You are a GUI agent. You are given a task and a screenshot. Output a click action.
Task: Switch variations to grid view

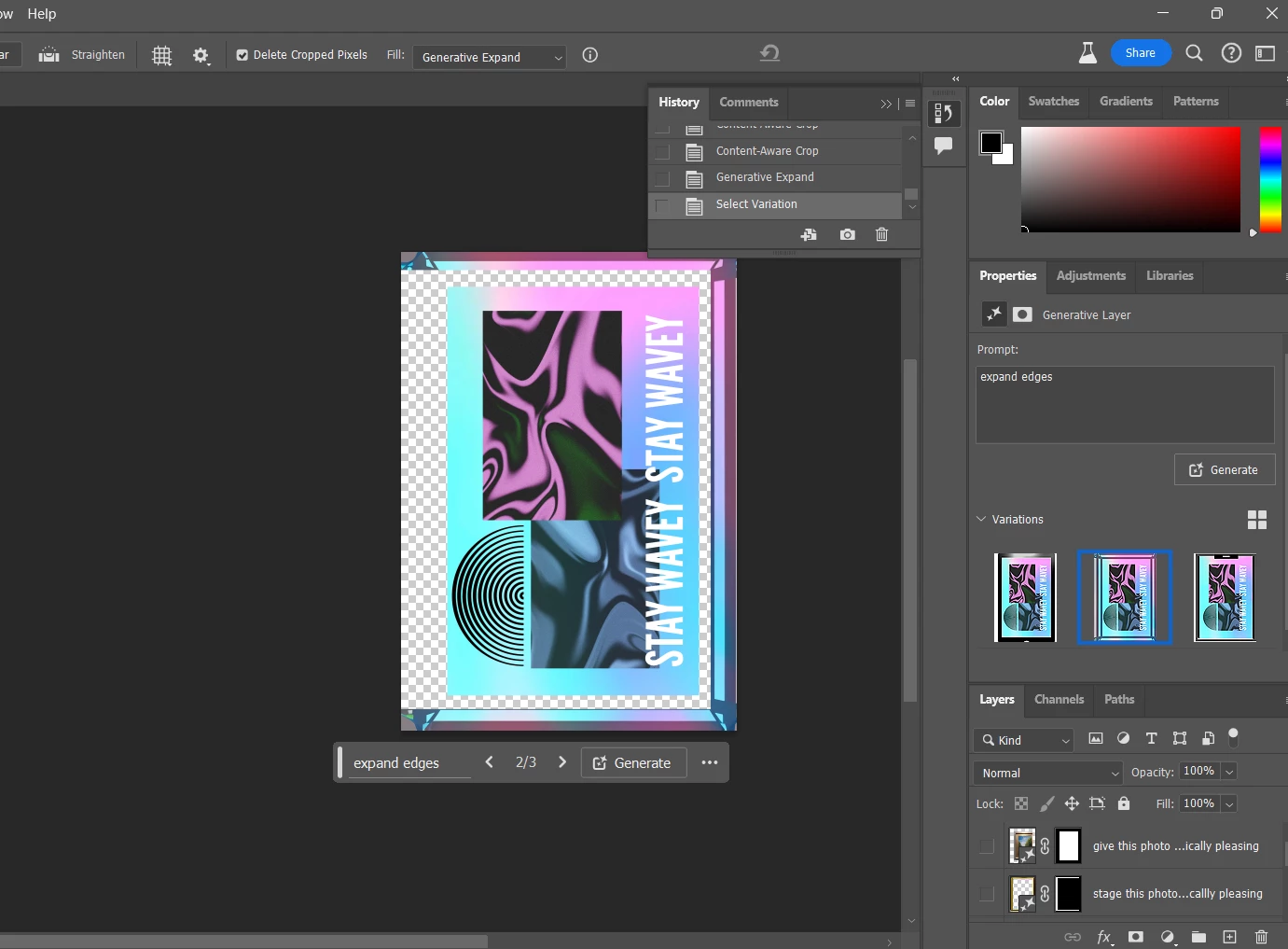coord(1257,520)
